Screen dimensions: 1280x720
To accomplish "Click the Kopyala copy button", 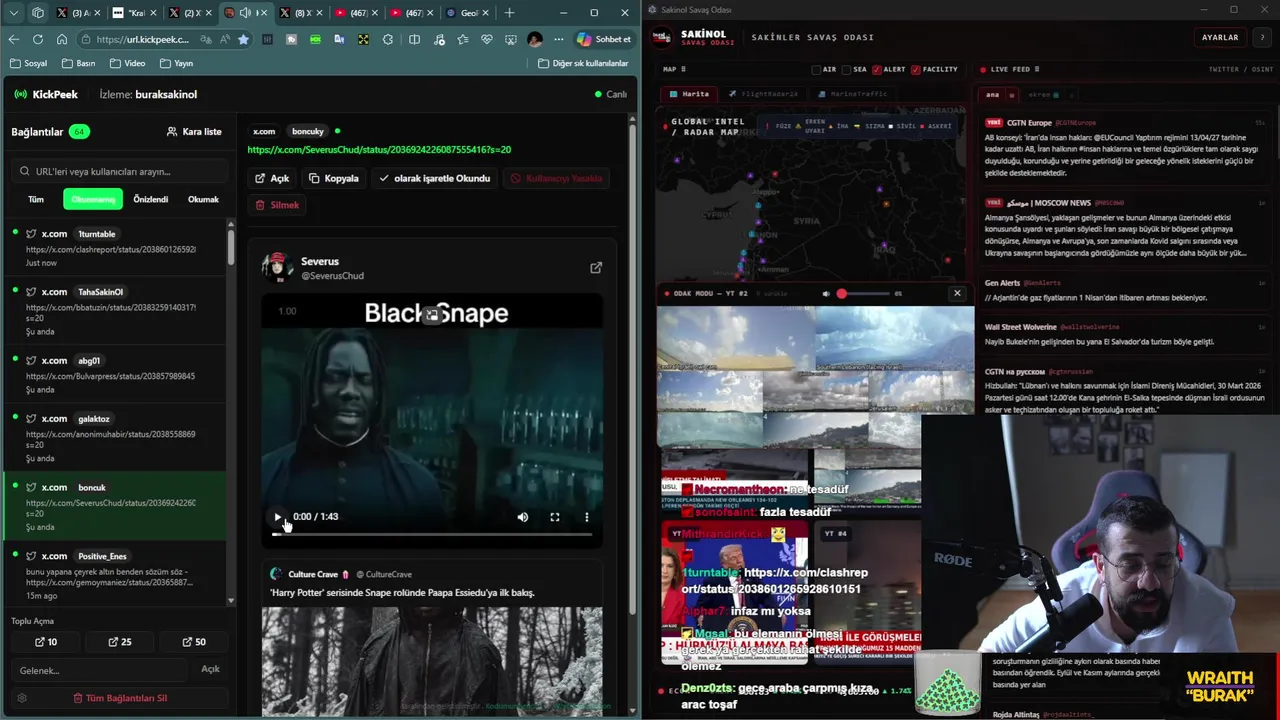I will coord(334,178).
